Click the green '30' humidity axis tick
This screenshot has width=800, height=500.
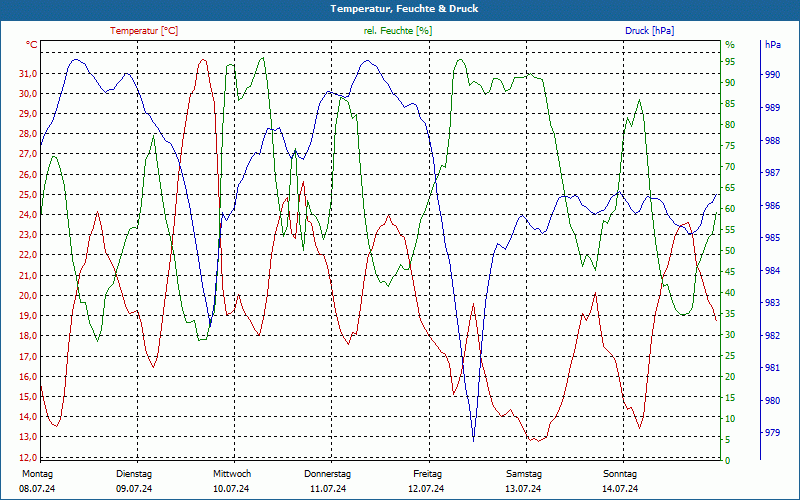click(x=730, y=335)
